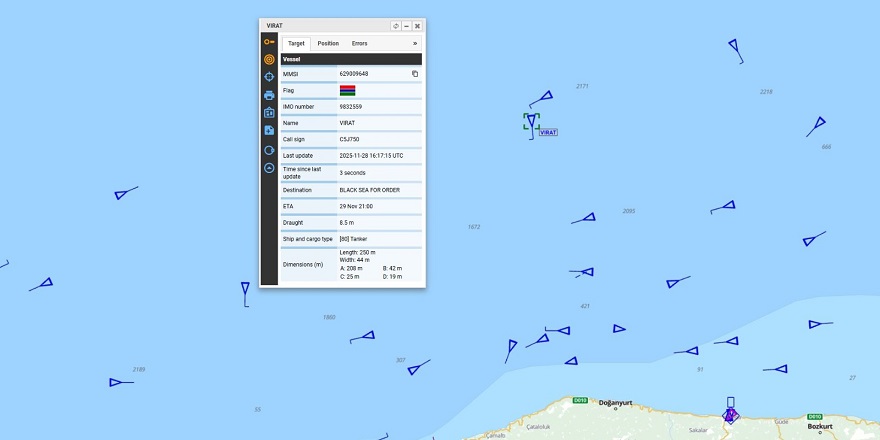The image size is (880, 440).
Task: Click ETA value 29 Nov 21:00
Action: [356, 207]
